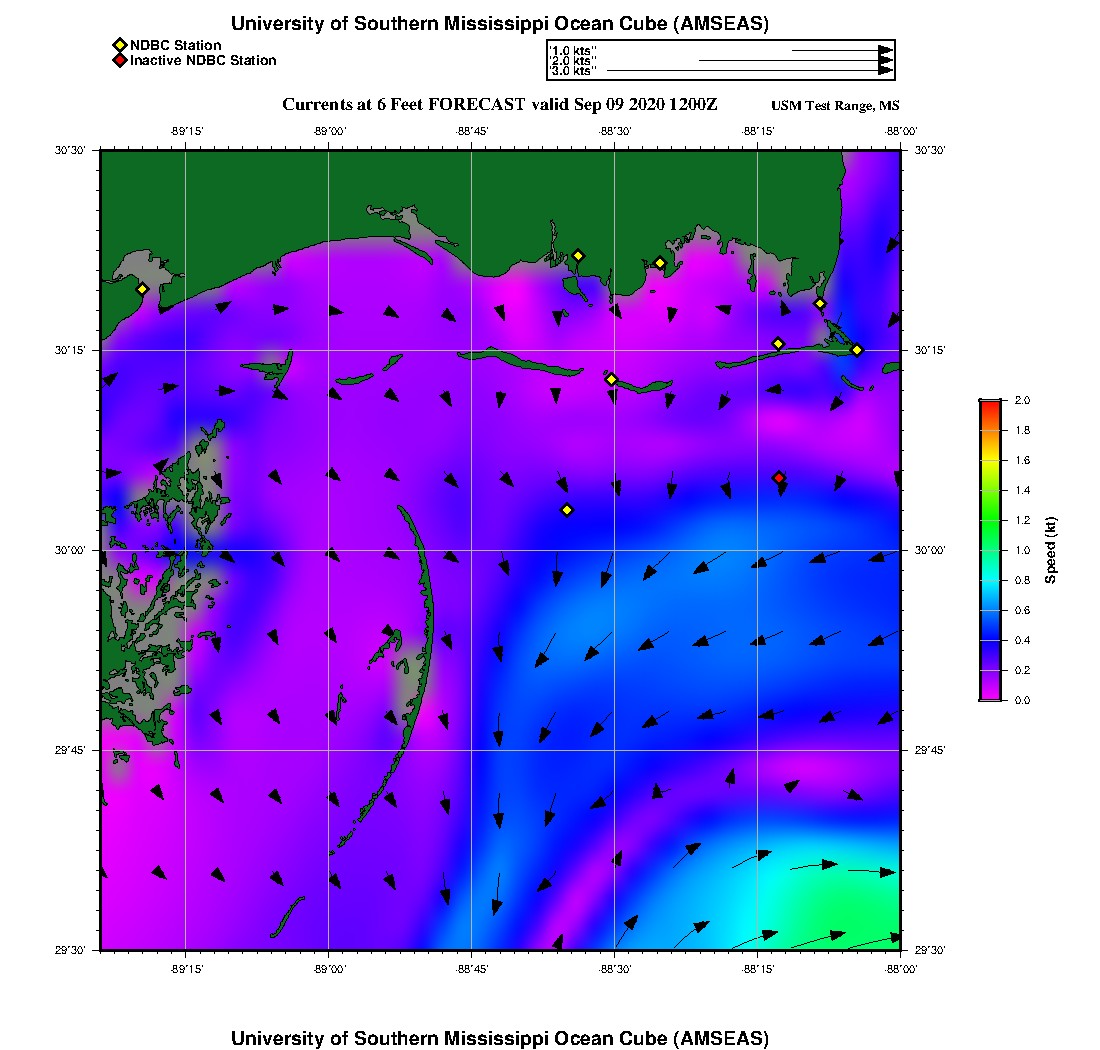Click the 1.0 kts scale arrow
This screenshot has height=1050, width=1100.
tap(842, 51)
